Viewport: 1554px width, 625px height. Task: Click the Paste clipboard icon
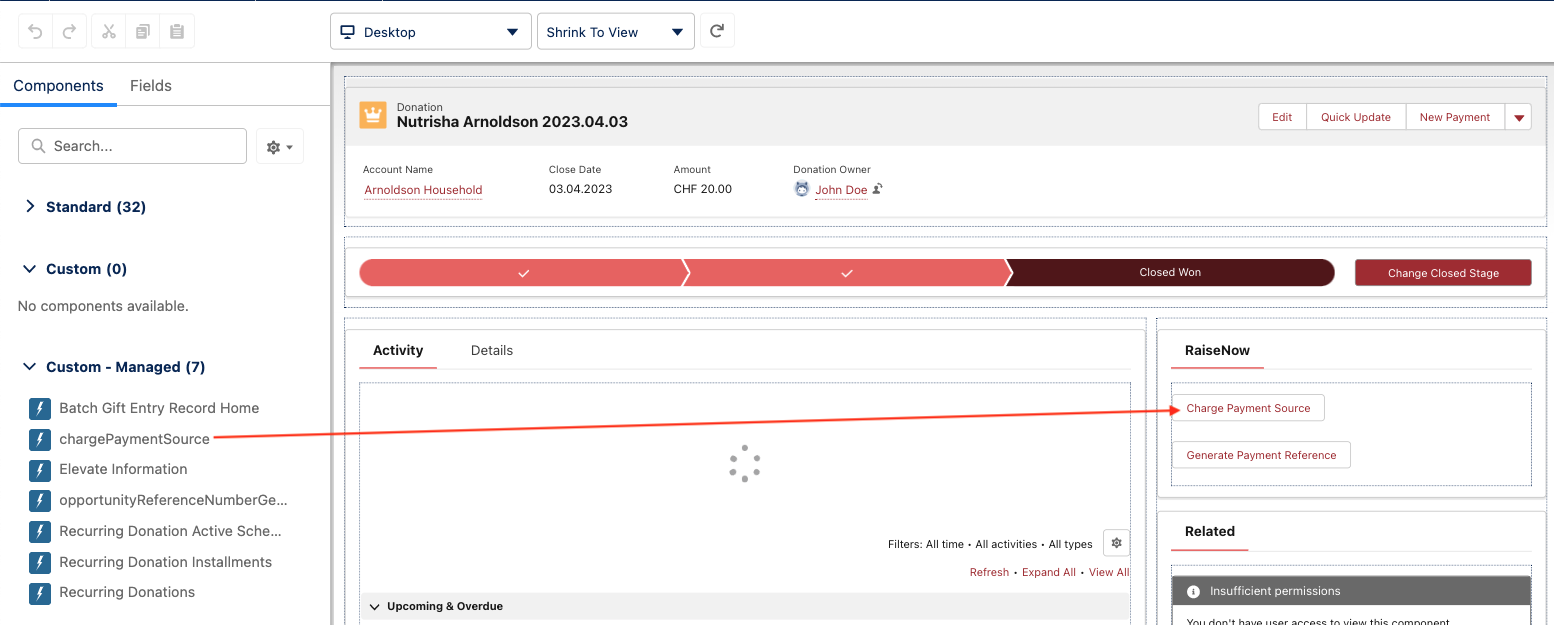coord(177,32)
